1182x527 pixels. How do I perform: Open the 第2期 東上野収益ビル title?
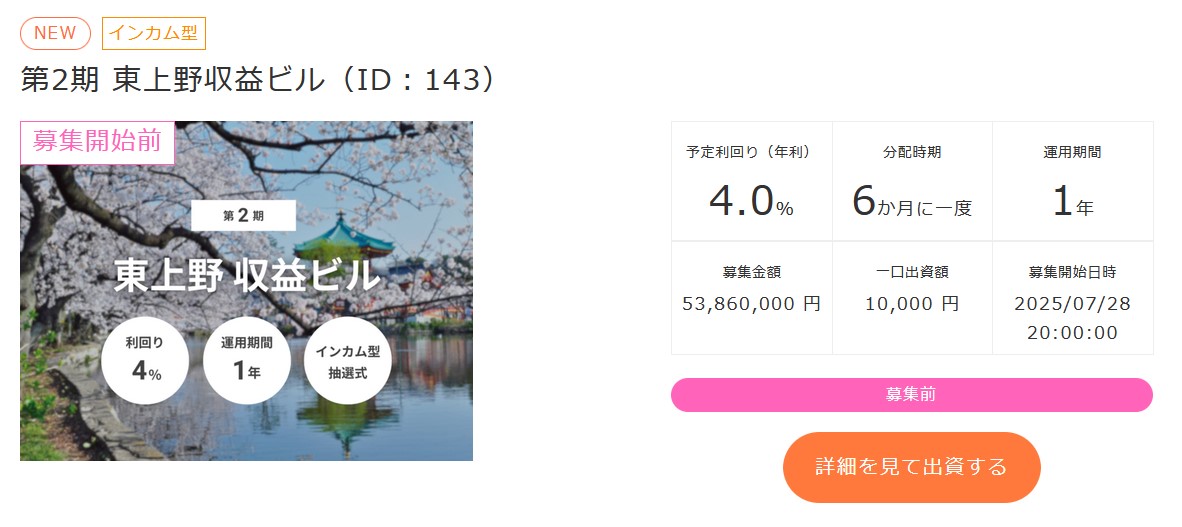coord(258,80)
